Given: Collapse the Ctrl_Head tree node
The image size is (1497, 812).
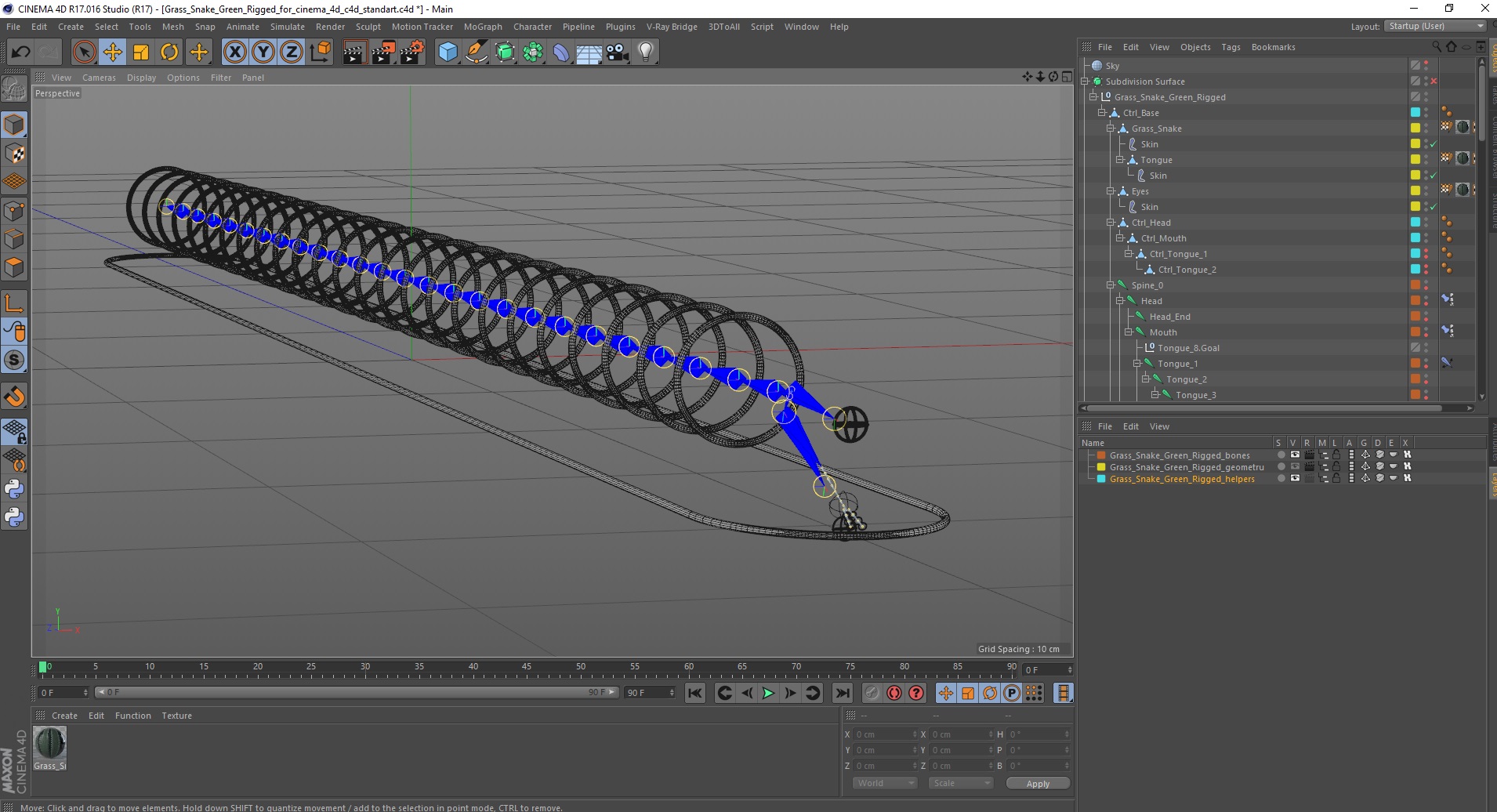Looking at the screenshot, I should (1111, 223).
